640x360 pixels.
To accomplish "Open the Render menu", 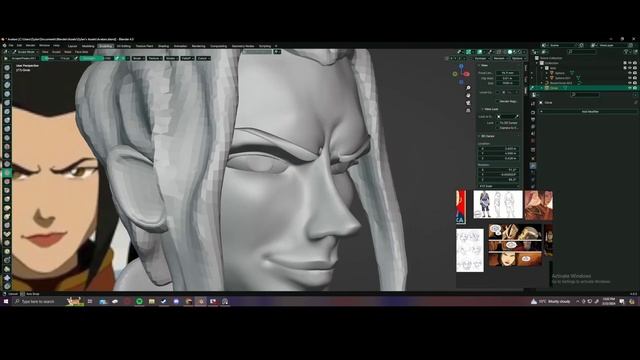I will [30, 46].
